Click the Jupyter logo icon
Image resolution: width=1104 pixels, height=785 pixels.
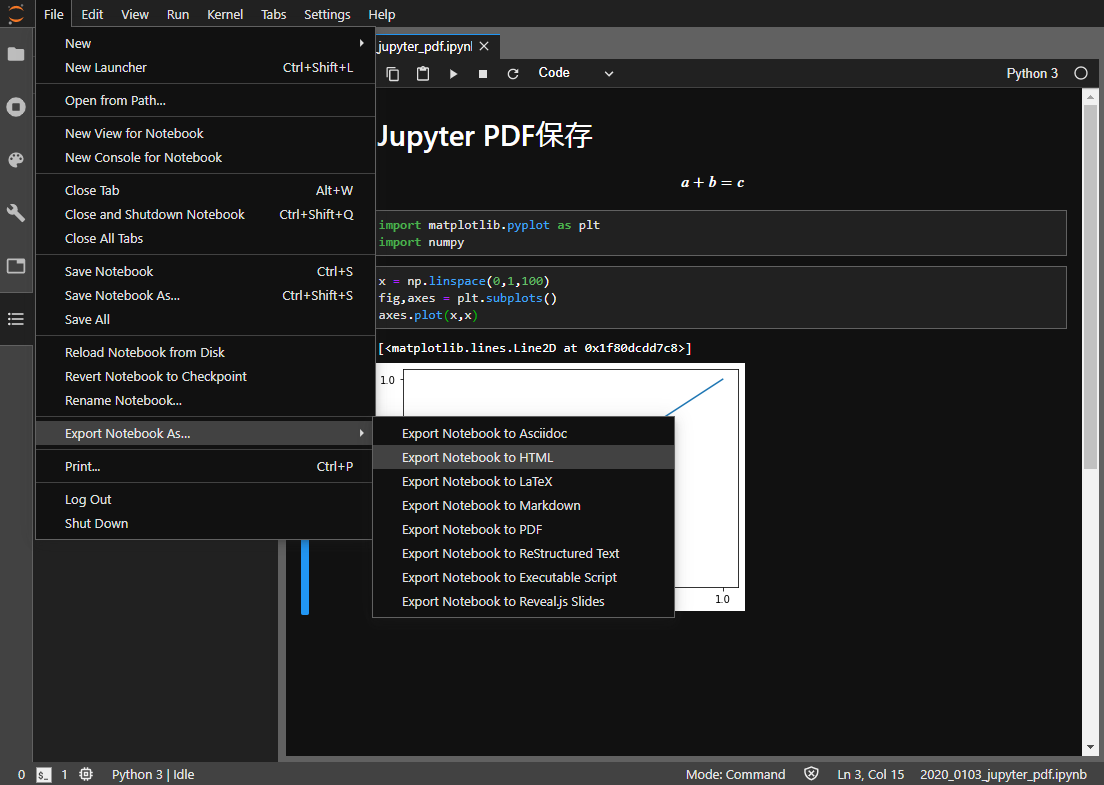pos(15,14)
